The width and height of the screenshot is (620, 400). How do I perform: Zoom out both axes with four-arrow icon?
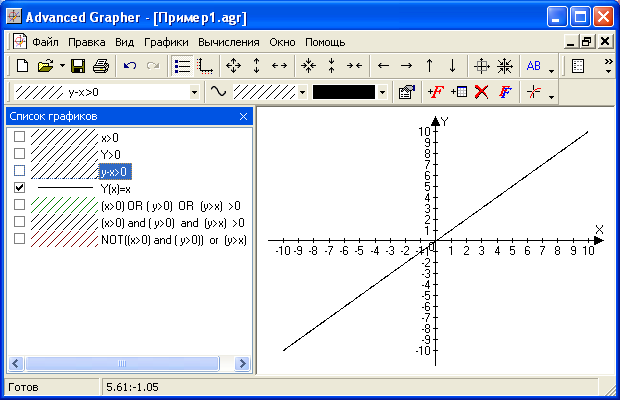[233, 66]
